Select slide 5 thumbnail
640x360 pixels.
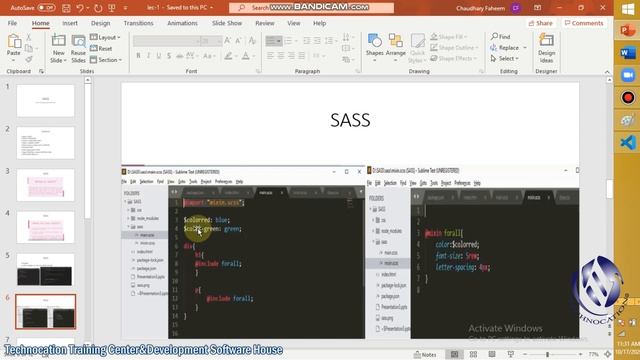click(45, 269)
